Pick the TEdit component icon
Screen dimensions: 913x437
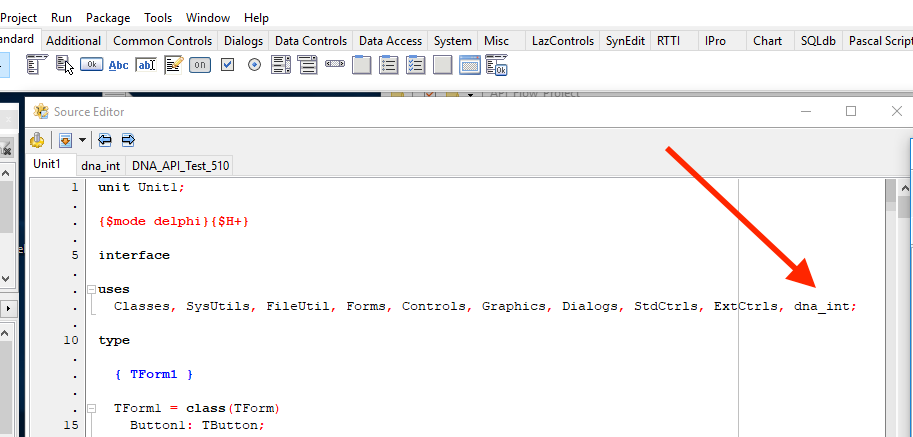tap(146, 65)
